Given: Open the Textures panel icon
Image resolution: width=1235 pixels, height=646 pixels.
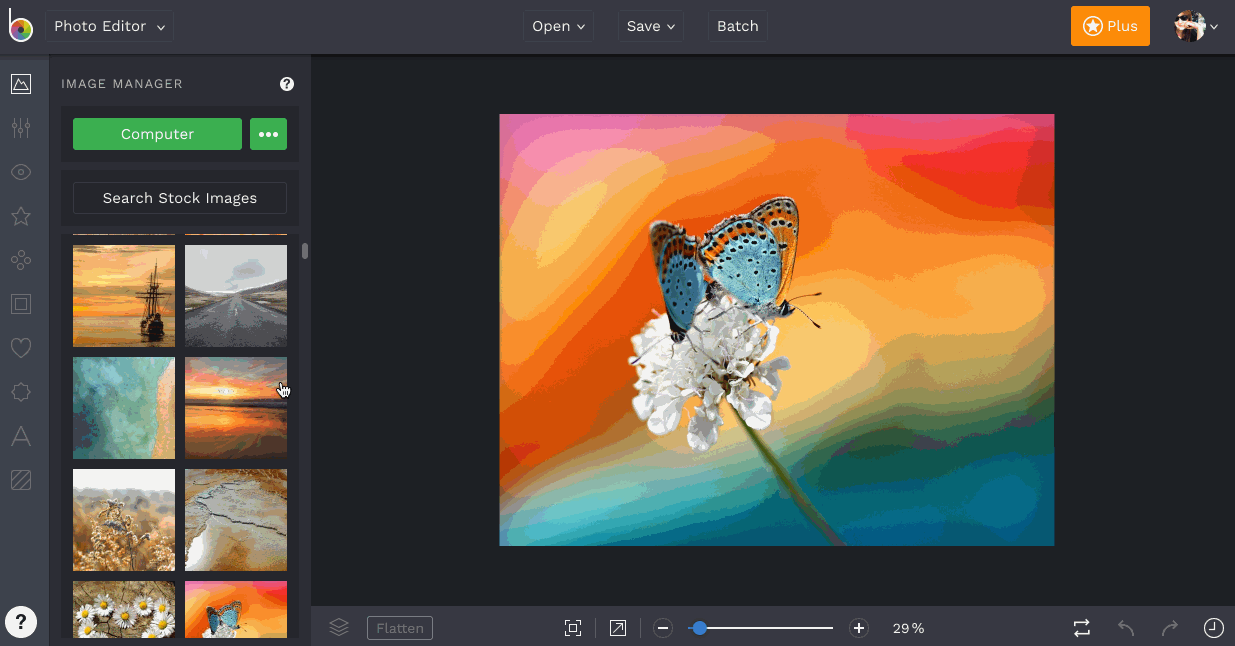Looking at the screenshot, I should 21,480.
